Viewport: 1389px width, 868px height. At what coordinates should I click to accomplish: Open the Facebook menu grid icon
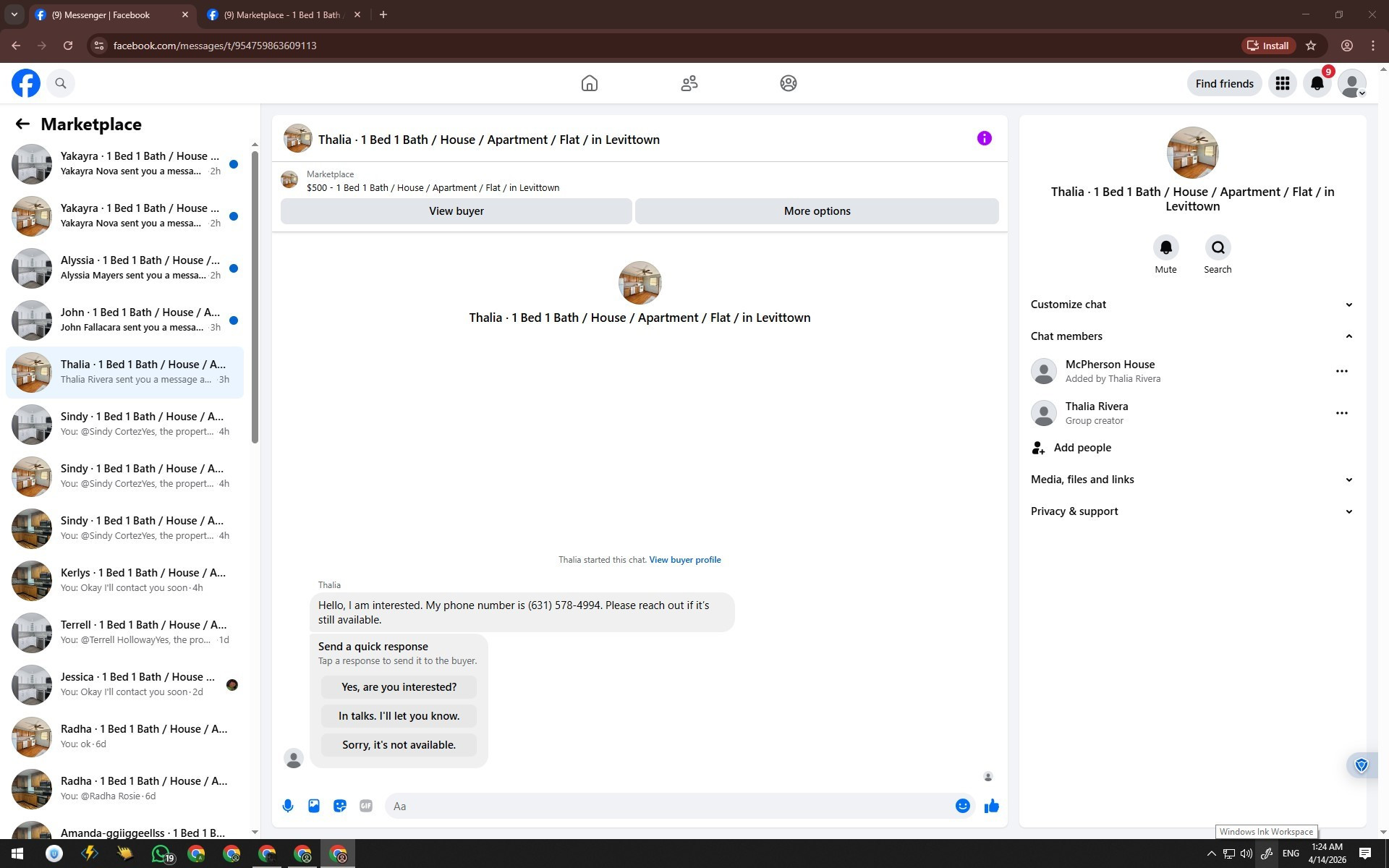tap(1282, 83)
